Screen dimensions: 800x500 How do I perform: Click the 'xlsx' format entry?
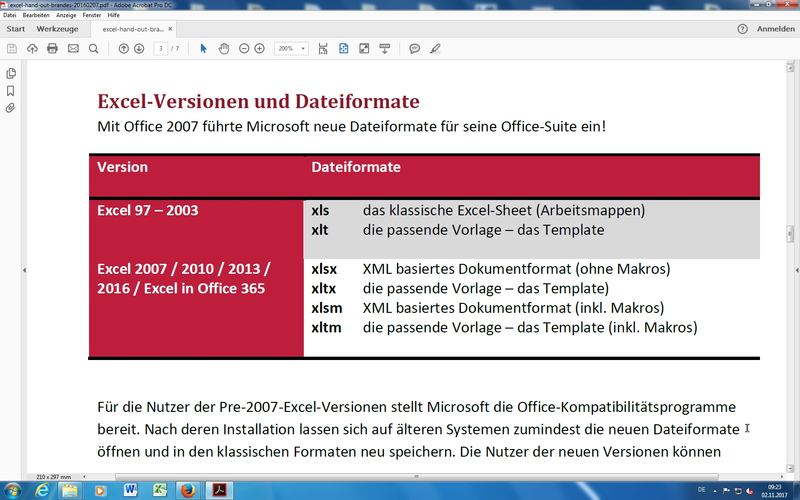point(324,269)
